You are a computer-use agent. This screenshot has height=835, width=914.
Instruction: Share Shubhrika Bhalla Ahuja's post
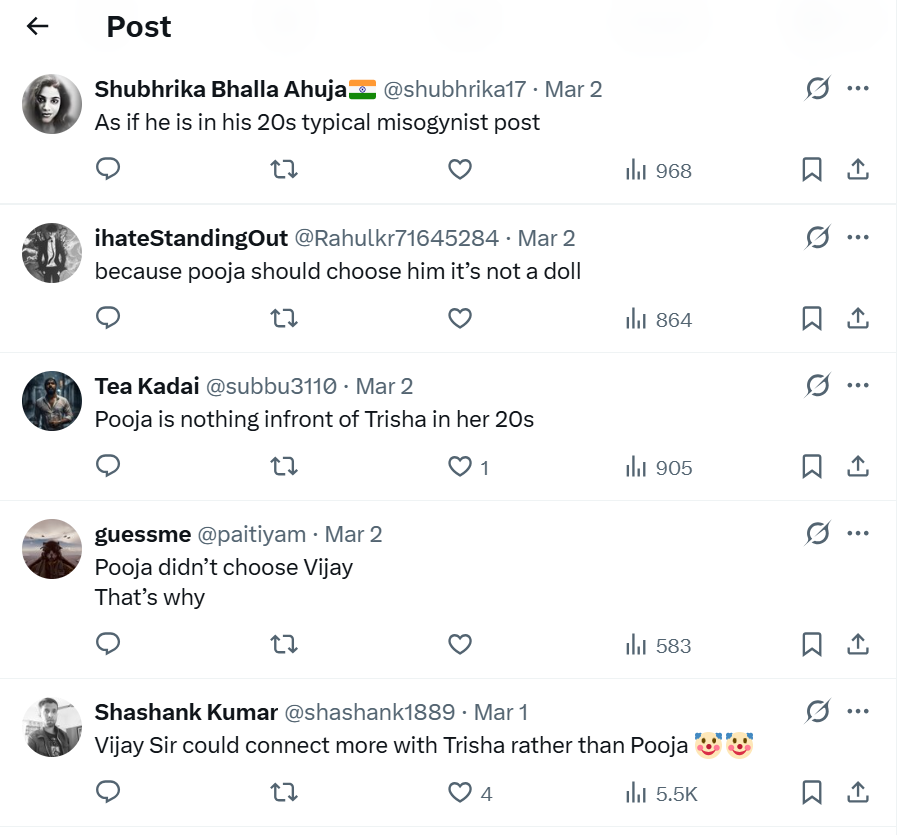point(858,170)
